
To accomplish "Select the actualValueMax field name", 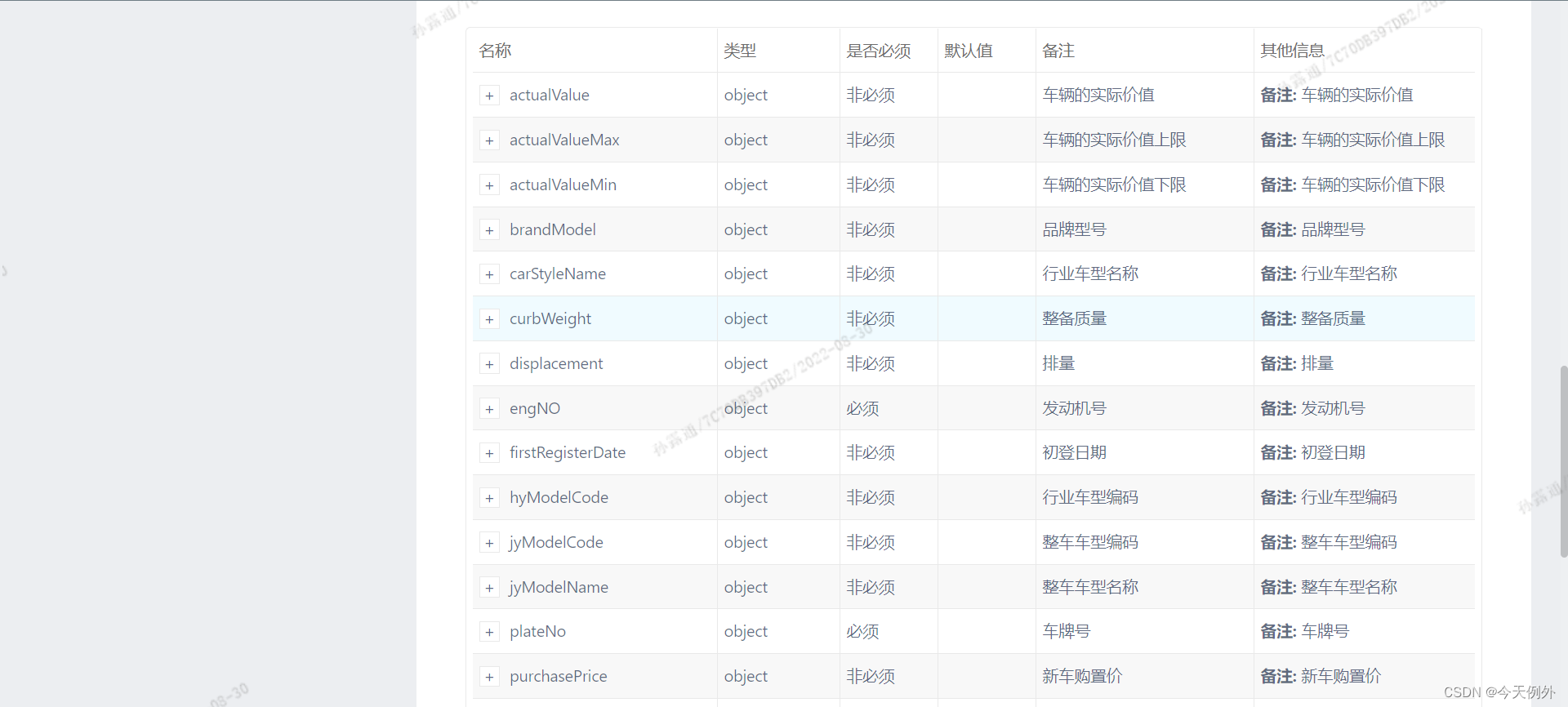I will (564, 140).
